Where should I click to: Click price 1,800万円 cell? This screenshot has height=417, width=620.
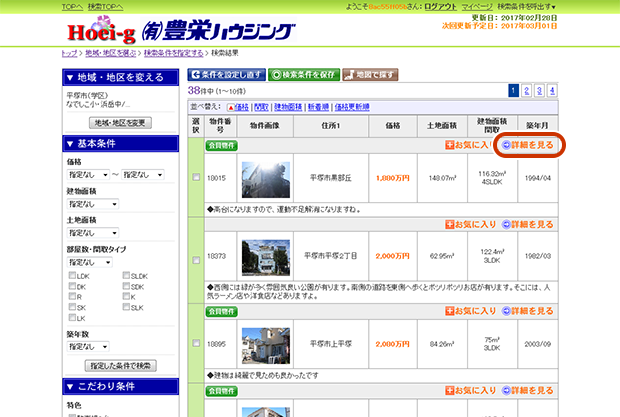click(393, 178)
